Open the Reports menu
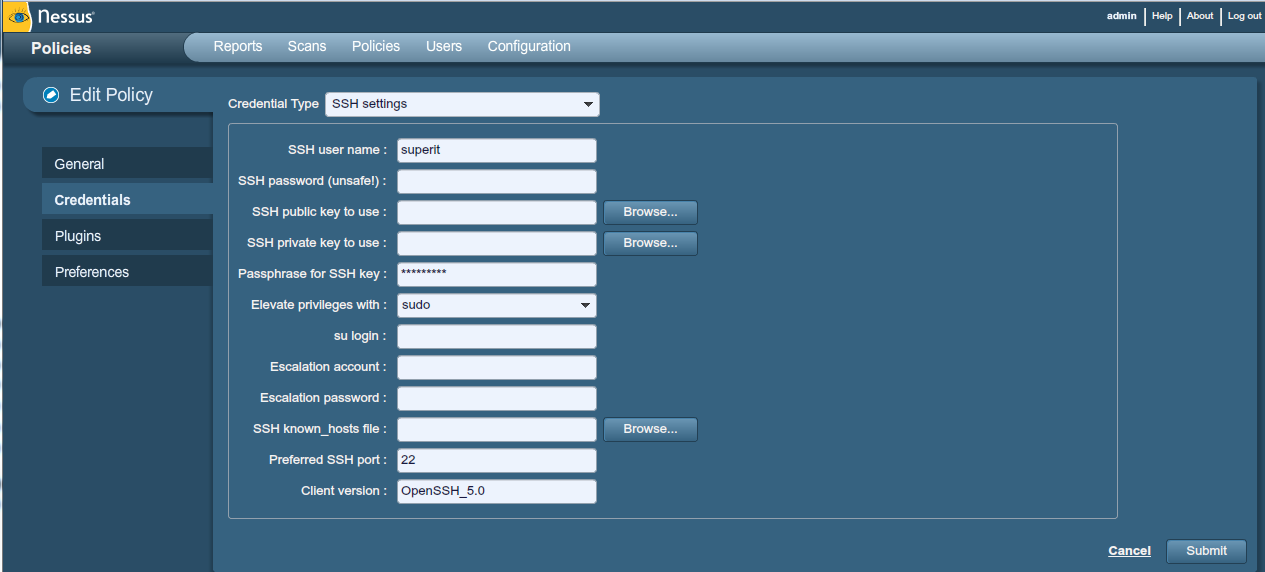Viewport: 1265px width, 572px height. click(238, 46)
